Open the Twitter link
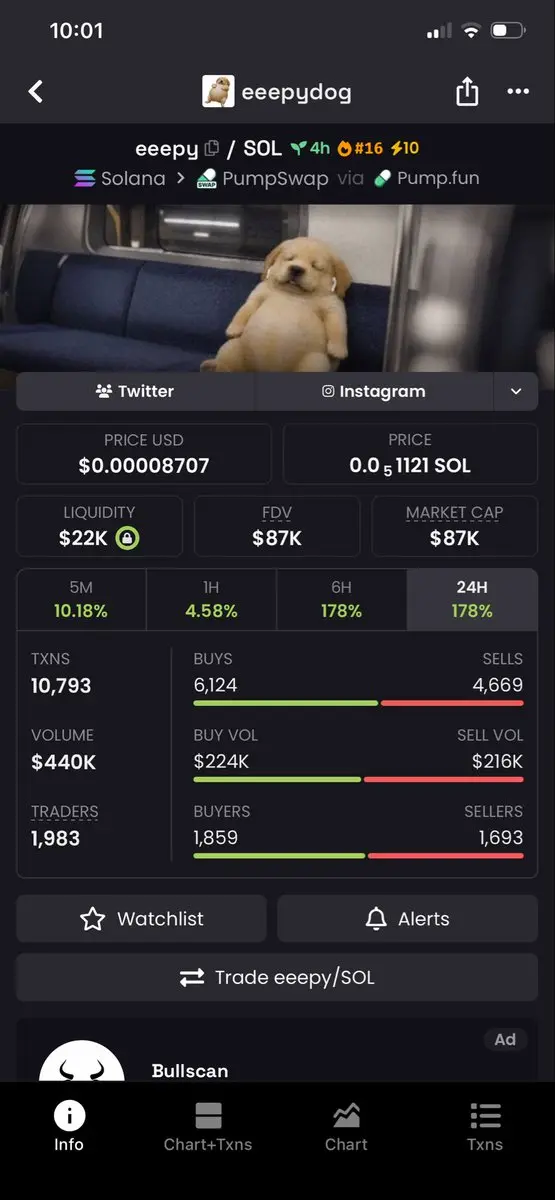Viewport: 555px width, 1200px height. click(x=135, y=392)
